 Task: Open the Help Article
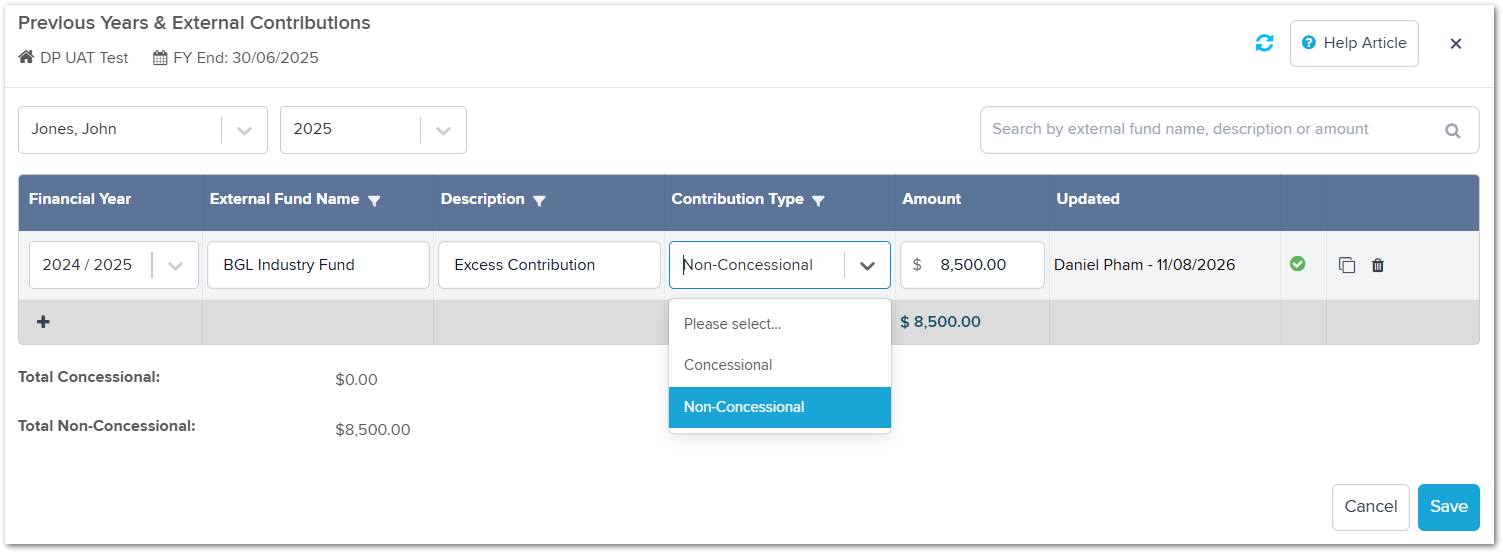click(1354, 43)
